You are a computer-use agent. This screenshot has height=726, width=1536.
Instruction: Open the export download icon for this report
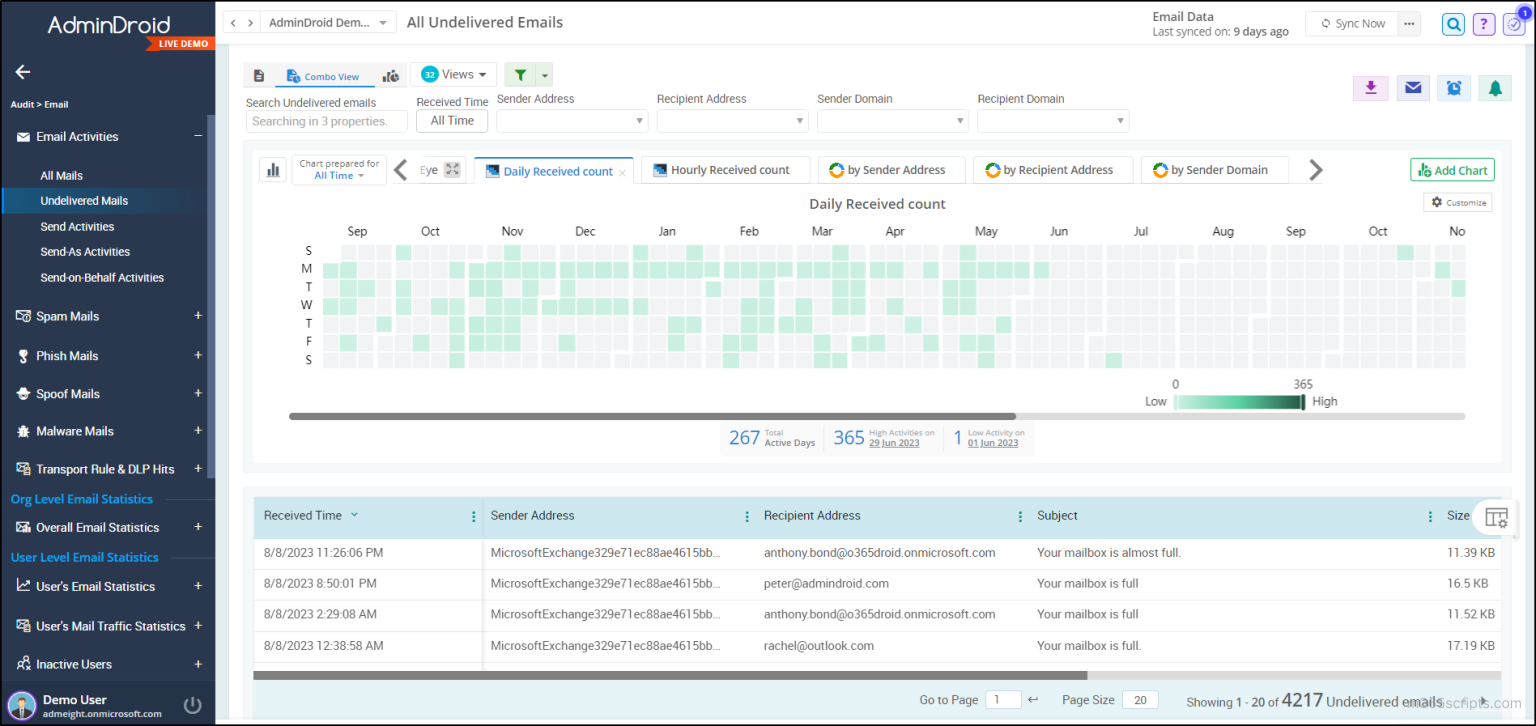(1370, 88)
